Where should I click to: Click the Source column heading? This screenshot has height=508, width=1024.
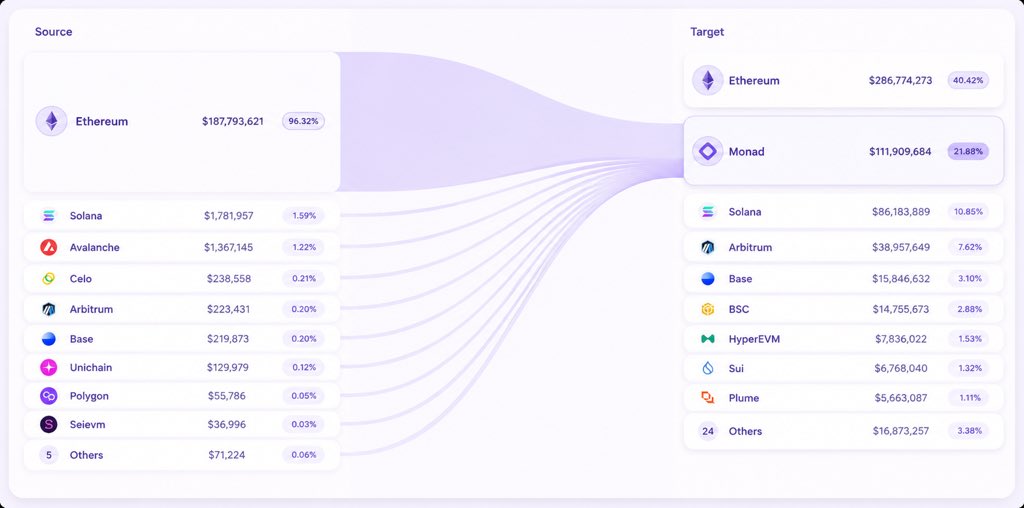coord(54,31)
